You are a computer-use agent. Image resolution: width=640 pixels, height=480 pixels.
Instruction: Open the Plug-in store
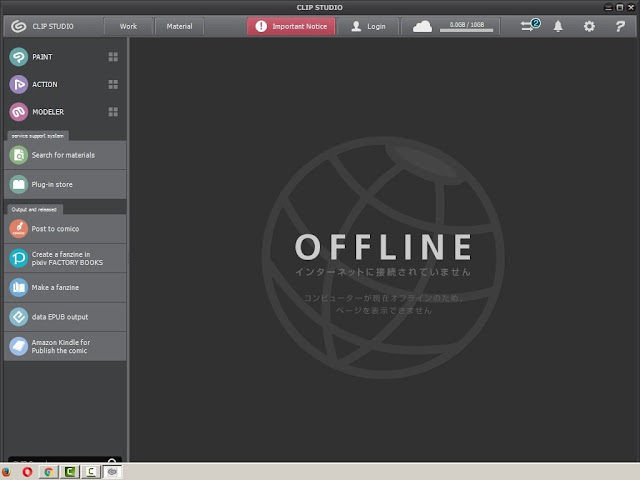(65, 184)
